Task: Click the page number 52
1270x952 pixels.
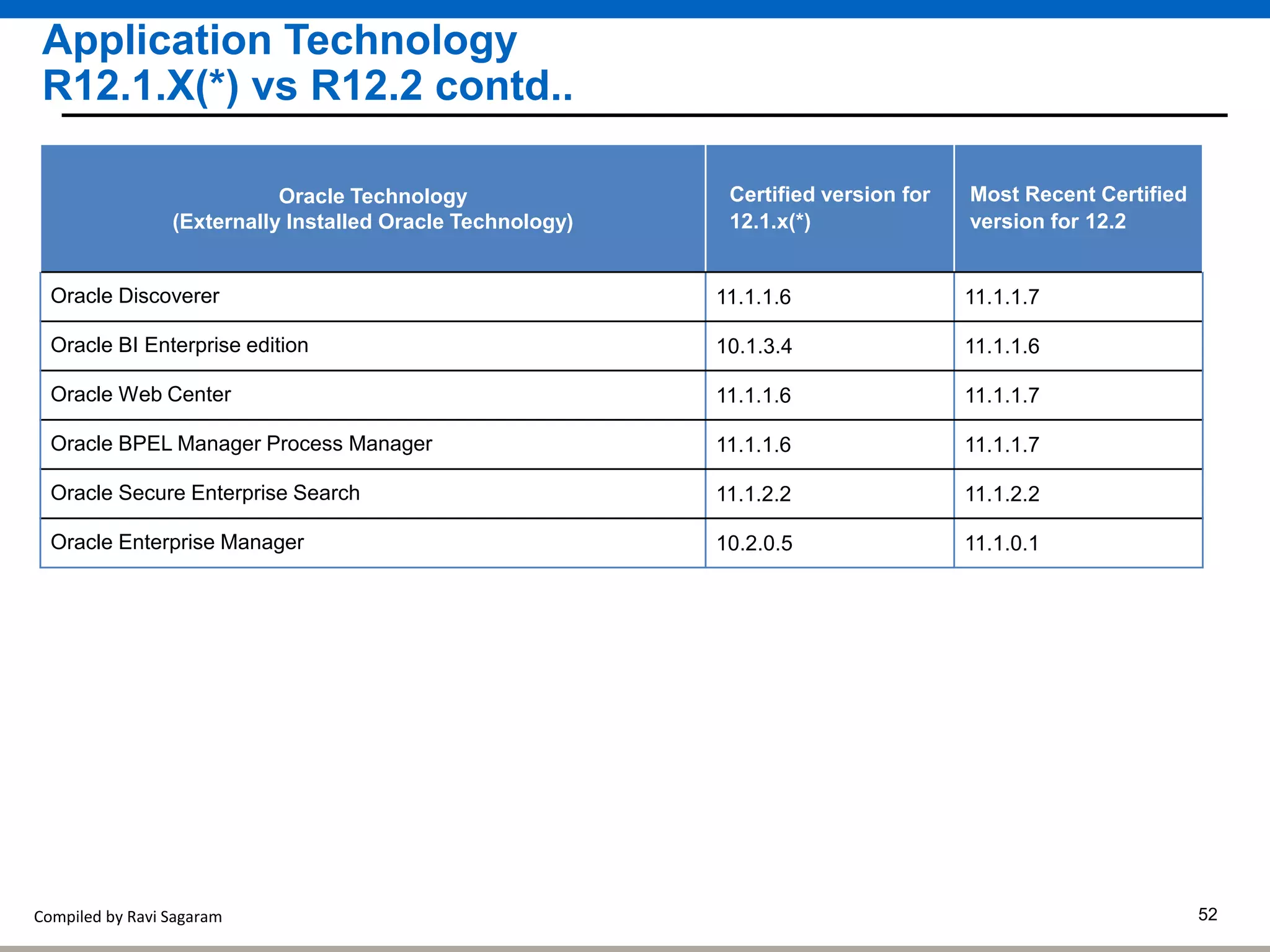Action: [x=1207, y=915]
